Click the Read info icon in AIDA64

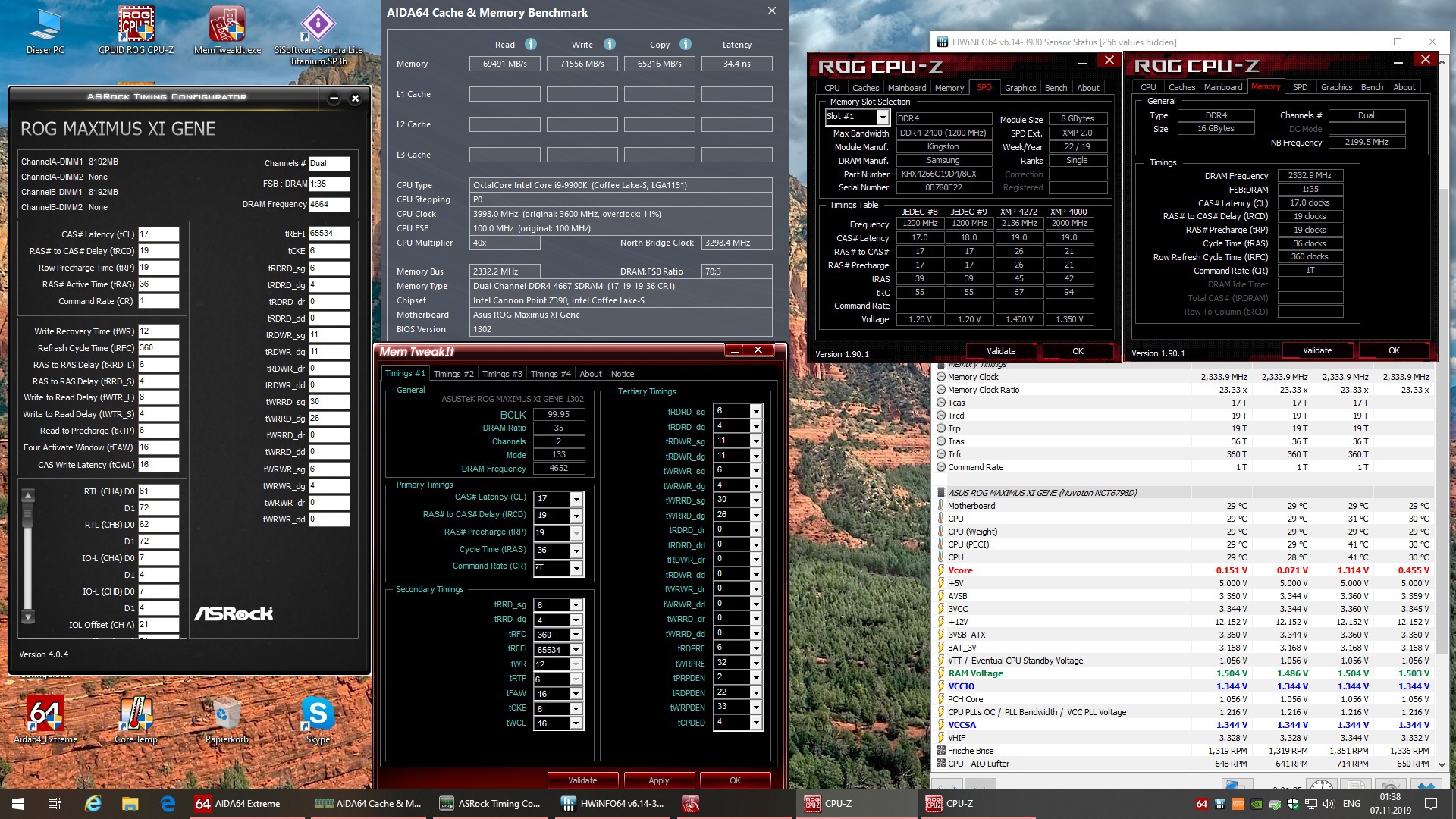(531, 44)
